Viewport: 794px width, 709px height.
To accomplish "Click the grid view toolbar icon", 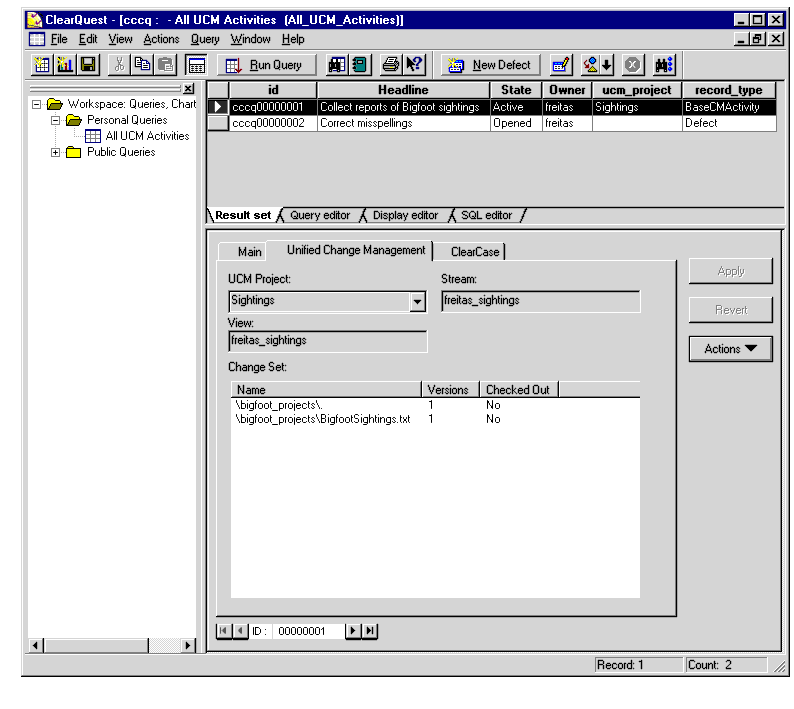I will pyautogui.click(x=196, y=65).
